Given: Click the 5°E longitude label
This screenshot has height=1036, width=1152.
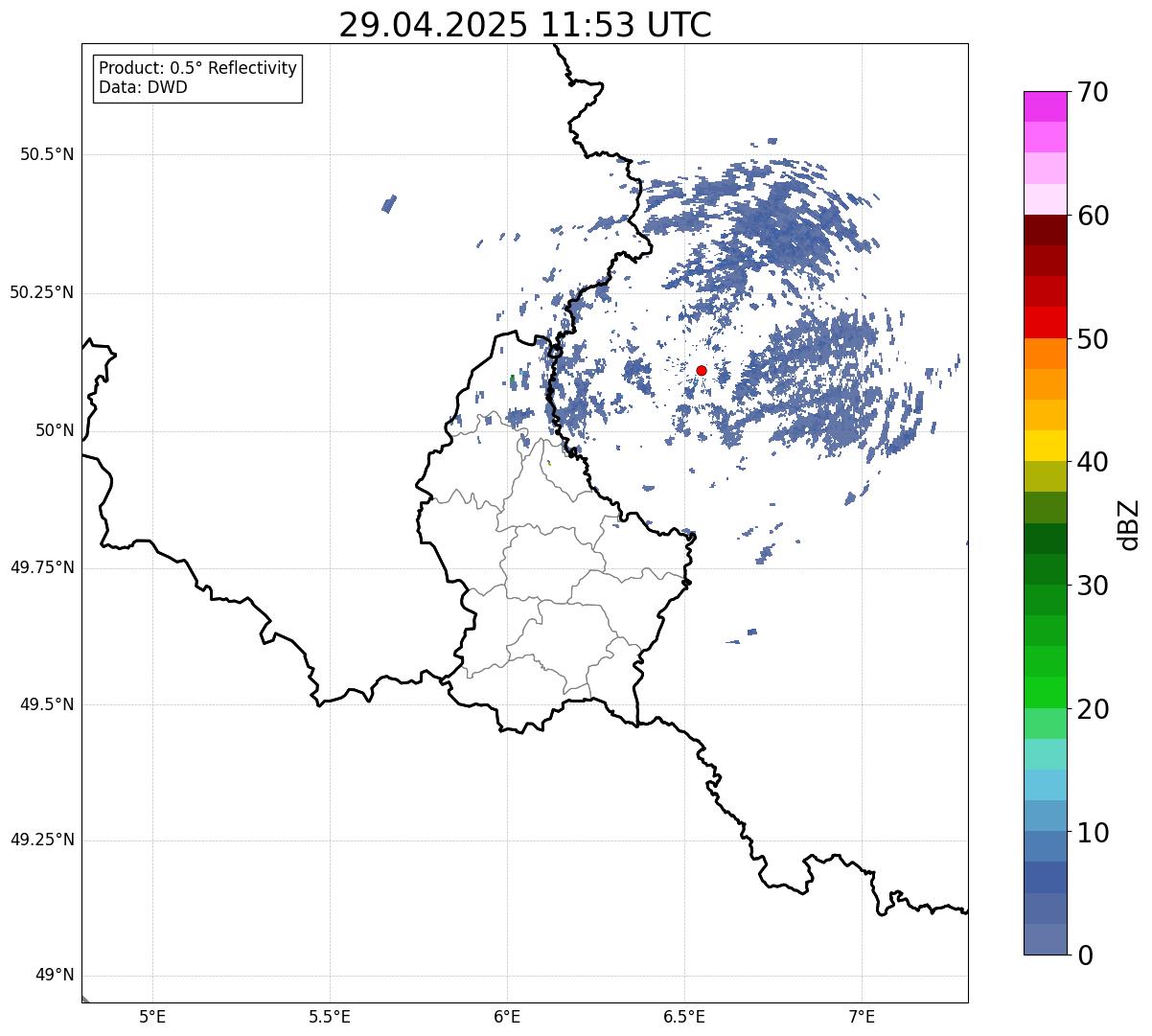Looking at the screenshot, I should click(152, 1016).
